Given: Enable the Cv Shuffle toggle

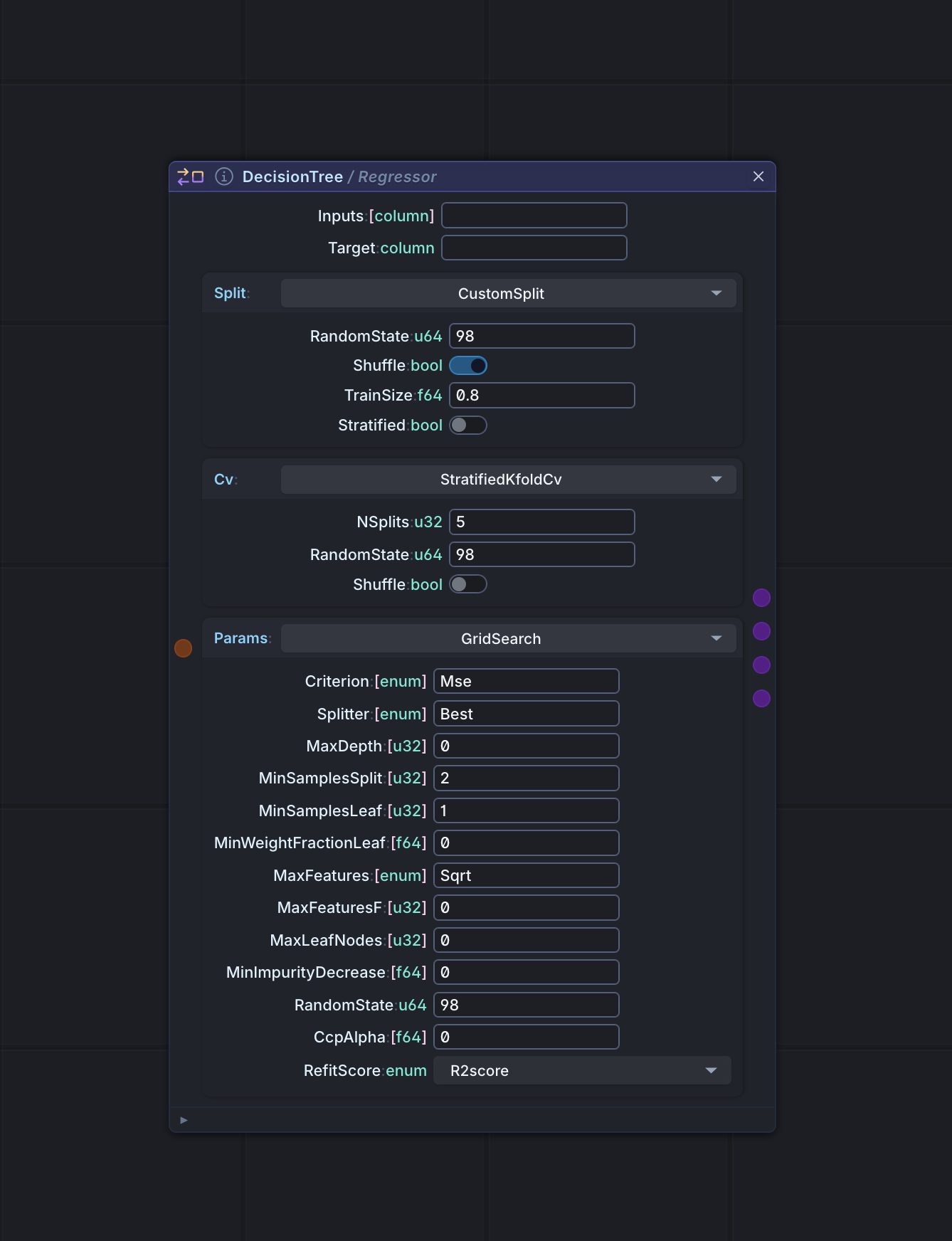Looking at the screenshot, I should pyautogui.click(x=468, y=584).
